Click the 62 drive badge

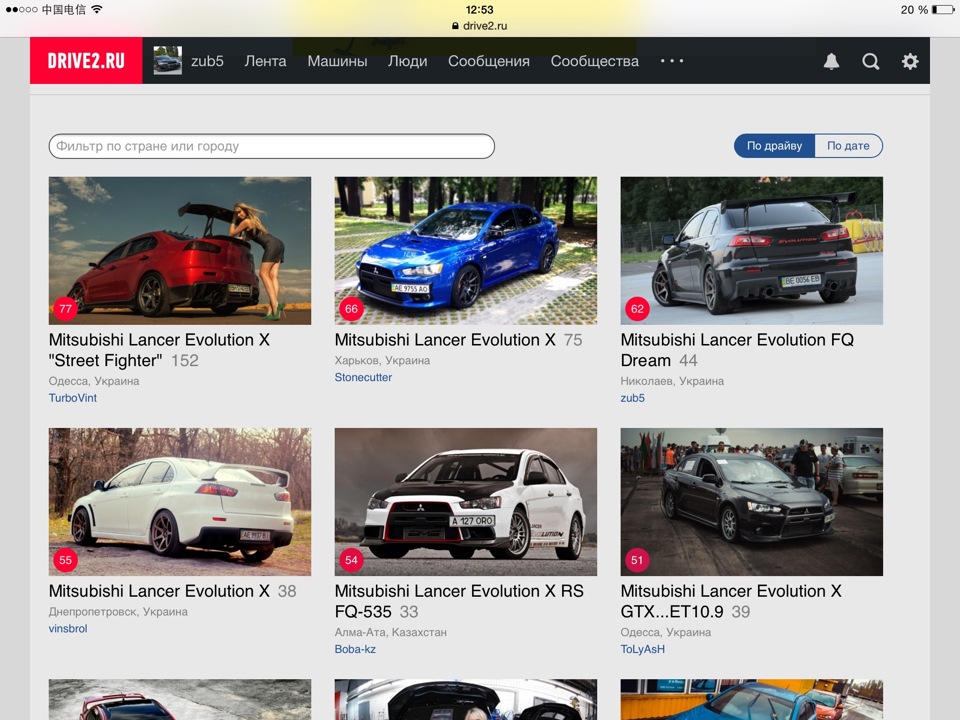[x=637, y=309]
